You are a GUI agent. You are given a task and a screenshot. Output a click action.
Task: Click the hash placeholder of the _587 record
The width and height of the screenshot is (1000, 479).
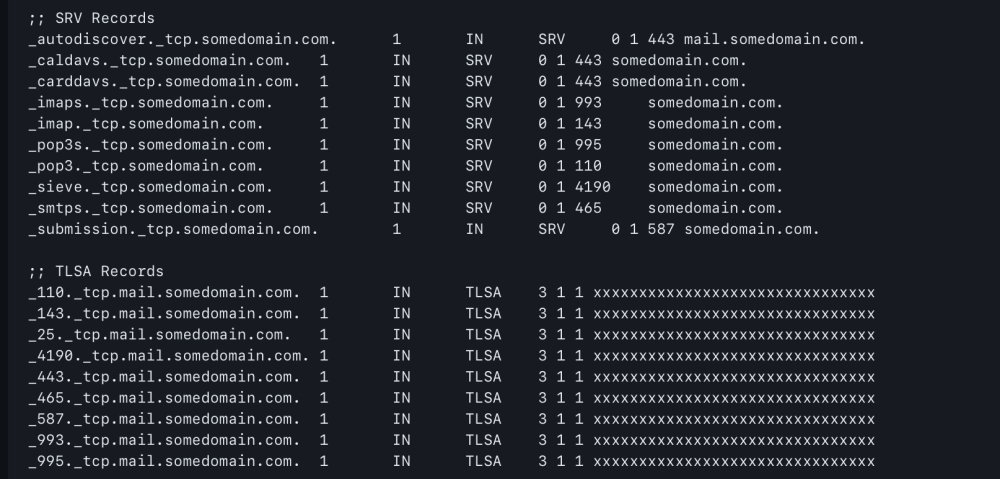point(734,419)
